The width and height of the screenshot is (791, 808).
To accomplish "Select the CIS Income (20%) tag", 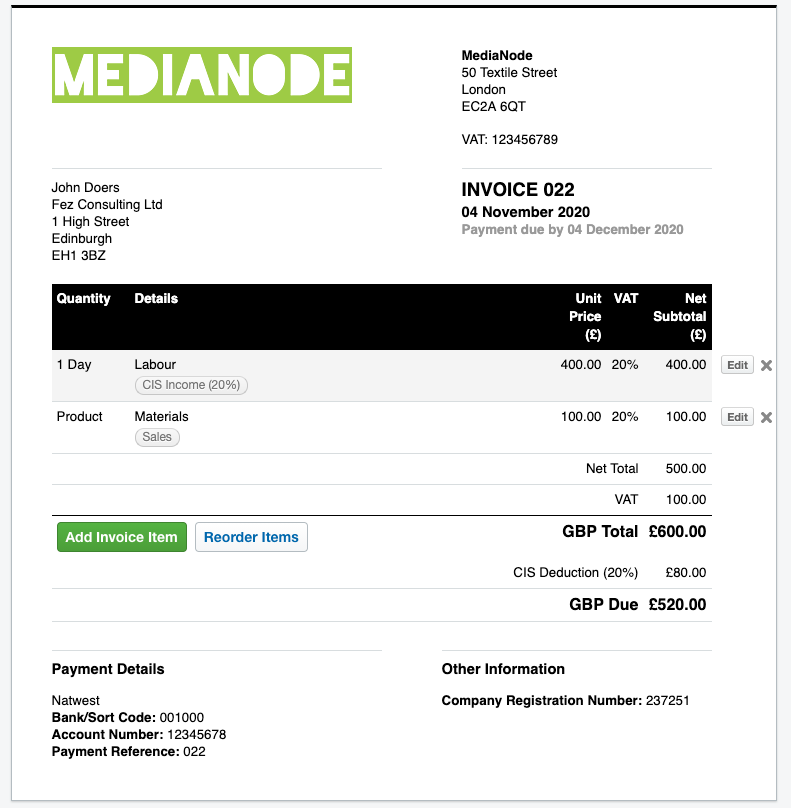I will tap(192, 385).
